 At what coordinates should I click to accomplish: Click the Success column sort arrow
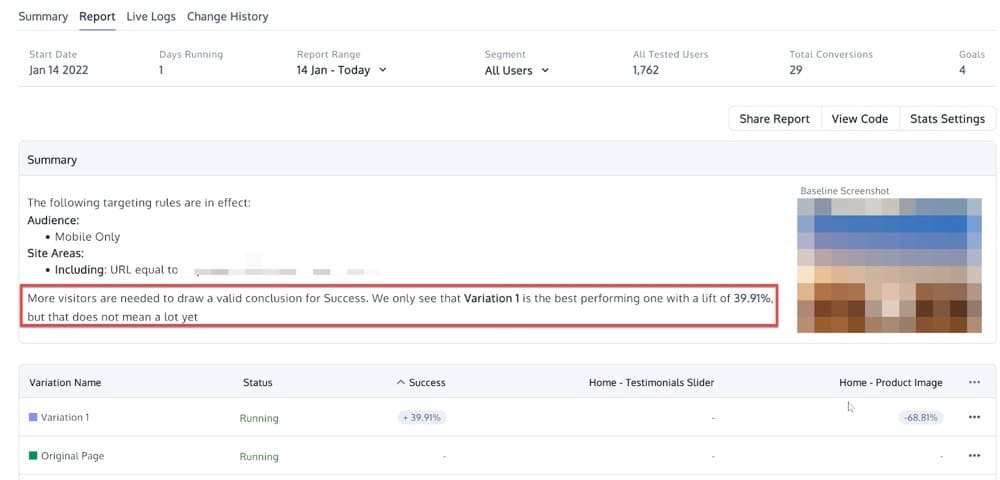(x=401, y=383)
